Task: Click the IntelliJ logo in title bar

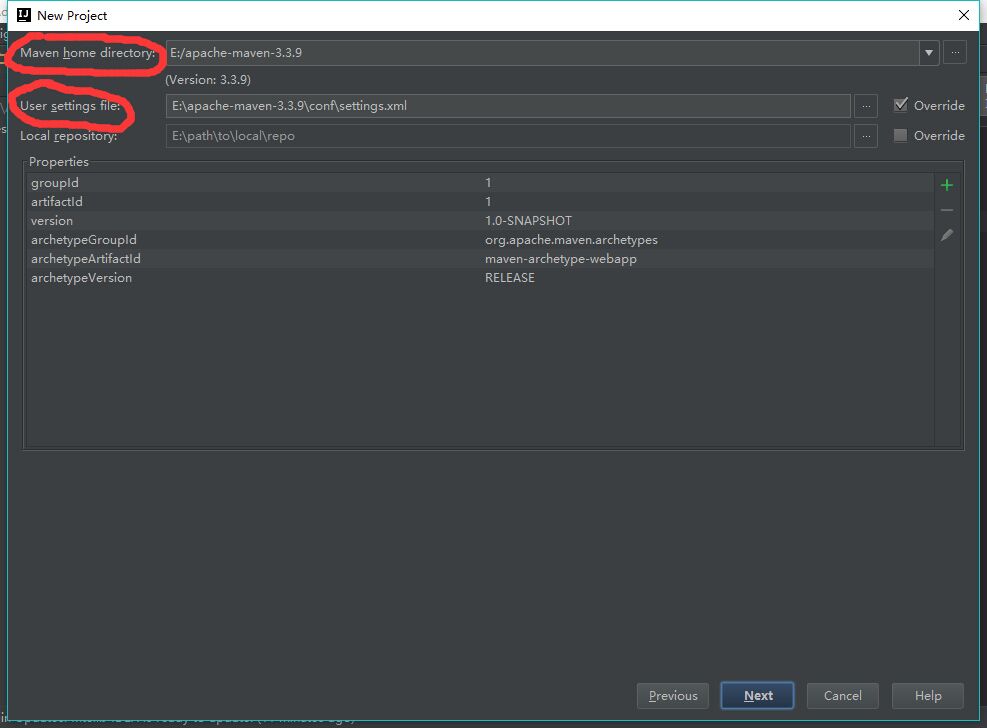Action: click(24, 15)
